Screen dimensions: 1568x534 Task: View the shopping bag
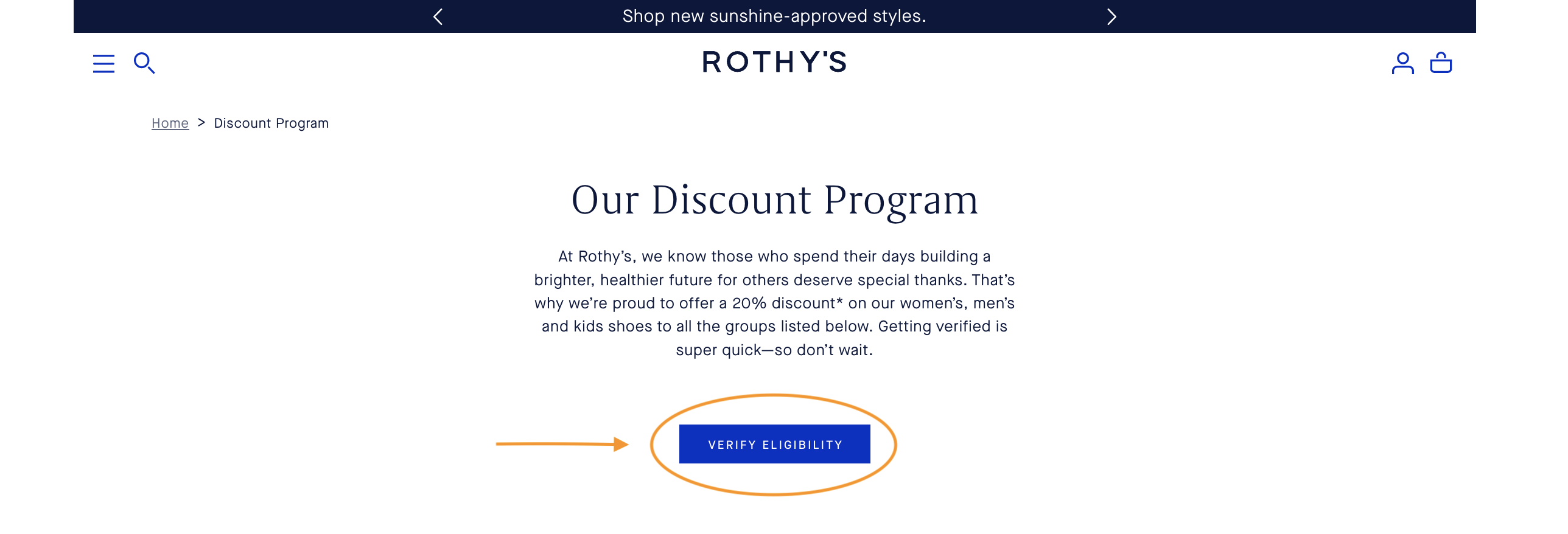click(1441, 63)
